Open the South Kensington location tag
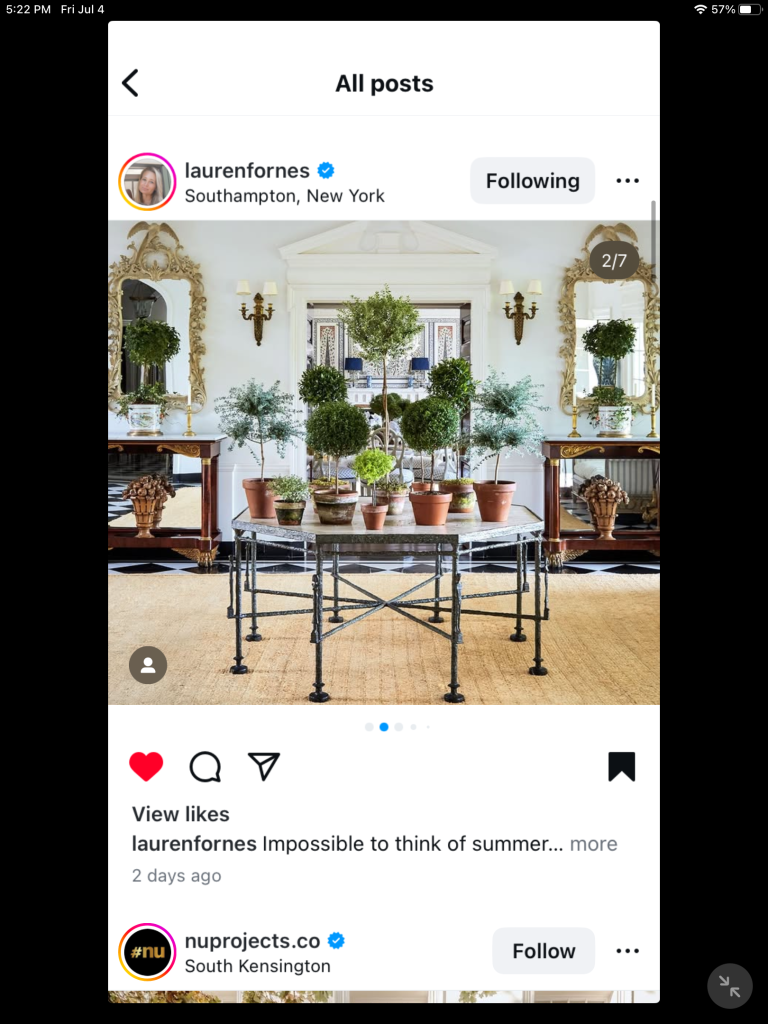Screen dimensions: 768x1024 point(257,966)
